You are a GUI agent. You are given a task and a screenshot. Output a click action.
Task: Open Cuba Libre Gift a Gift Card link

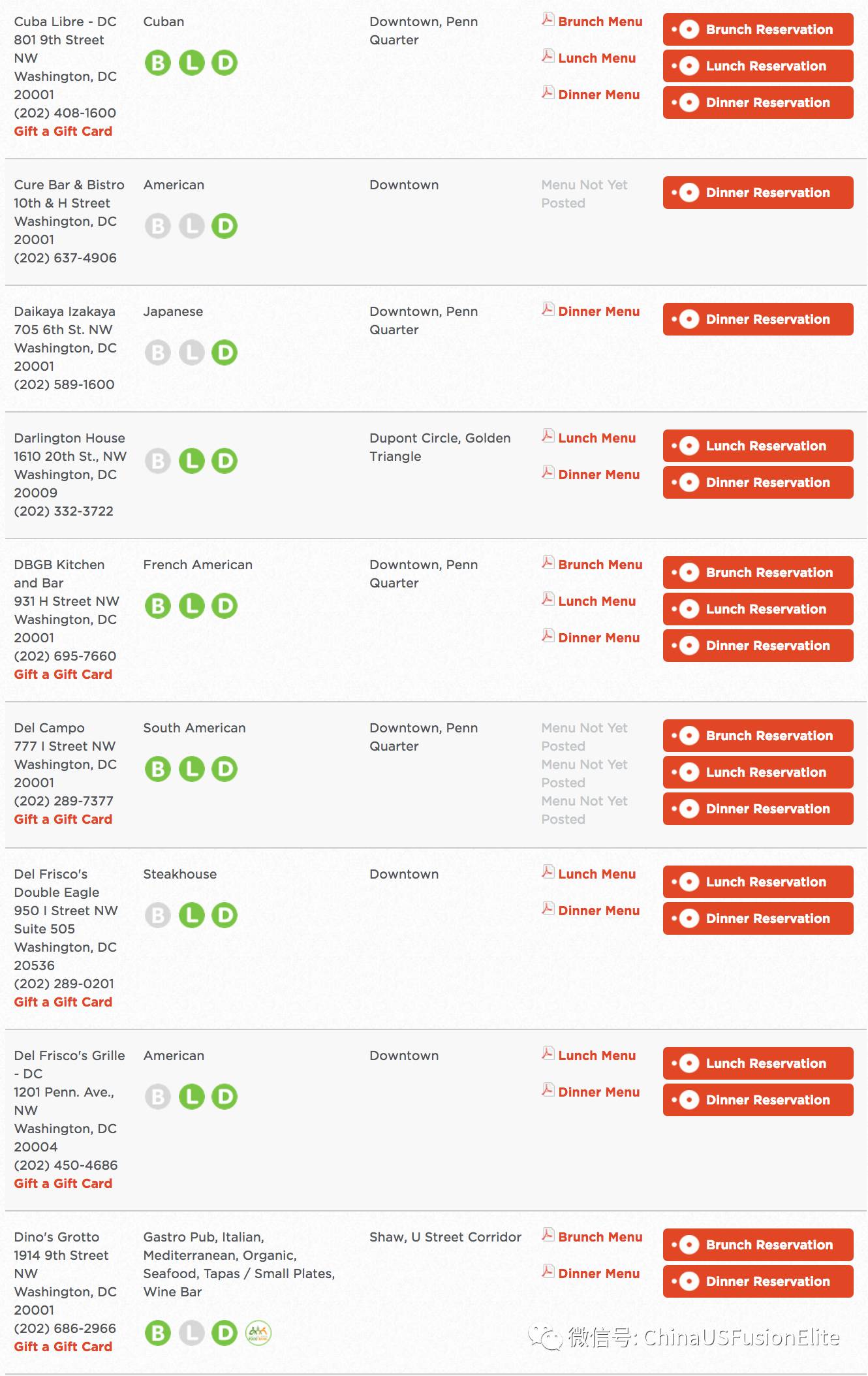click(63, 131)
